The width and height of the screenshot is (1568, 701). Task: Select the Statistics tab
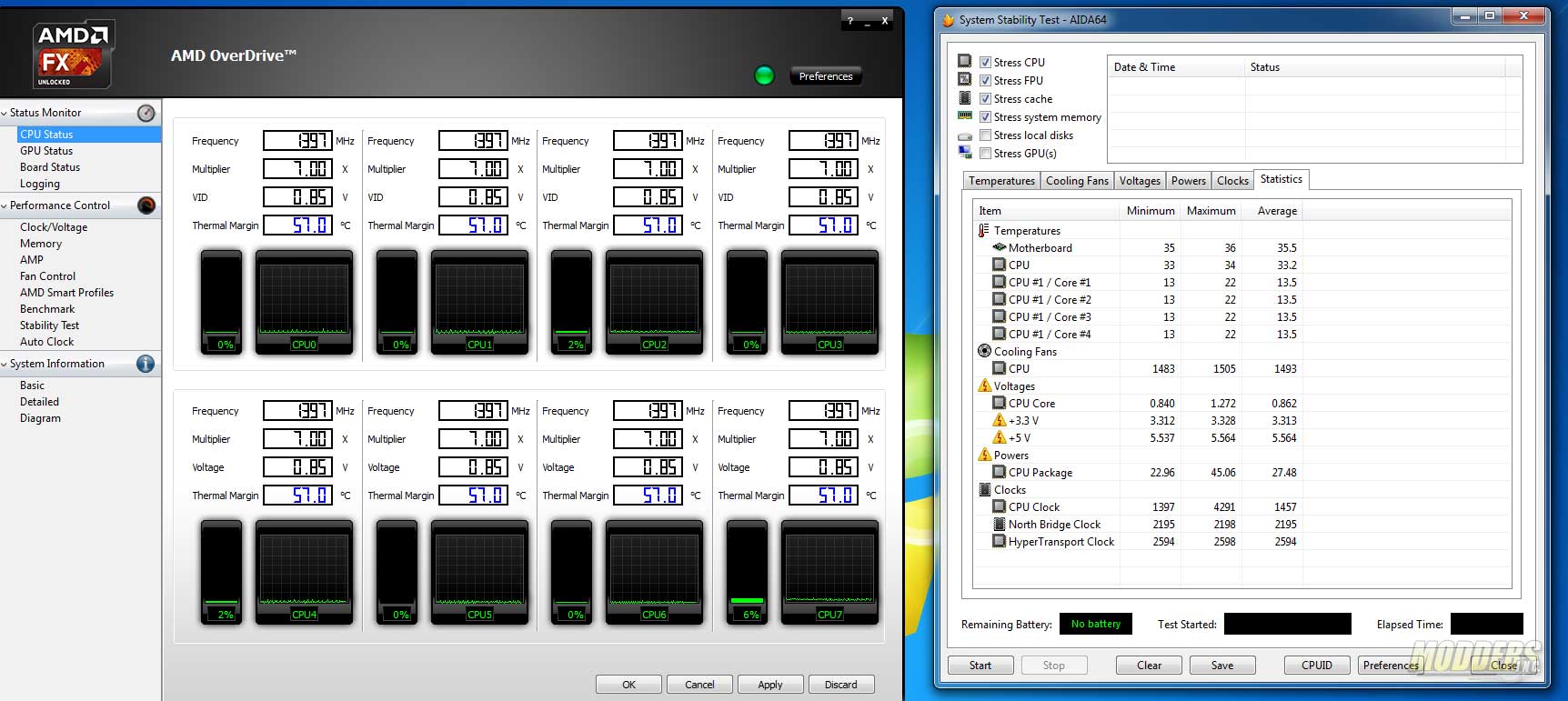coord(1281,179)
